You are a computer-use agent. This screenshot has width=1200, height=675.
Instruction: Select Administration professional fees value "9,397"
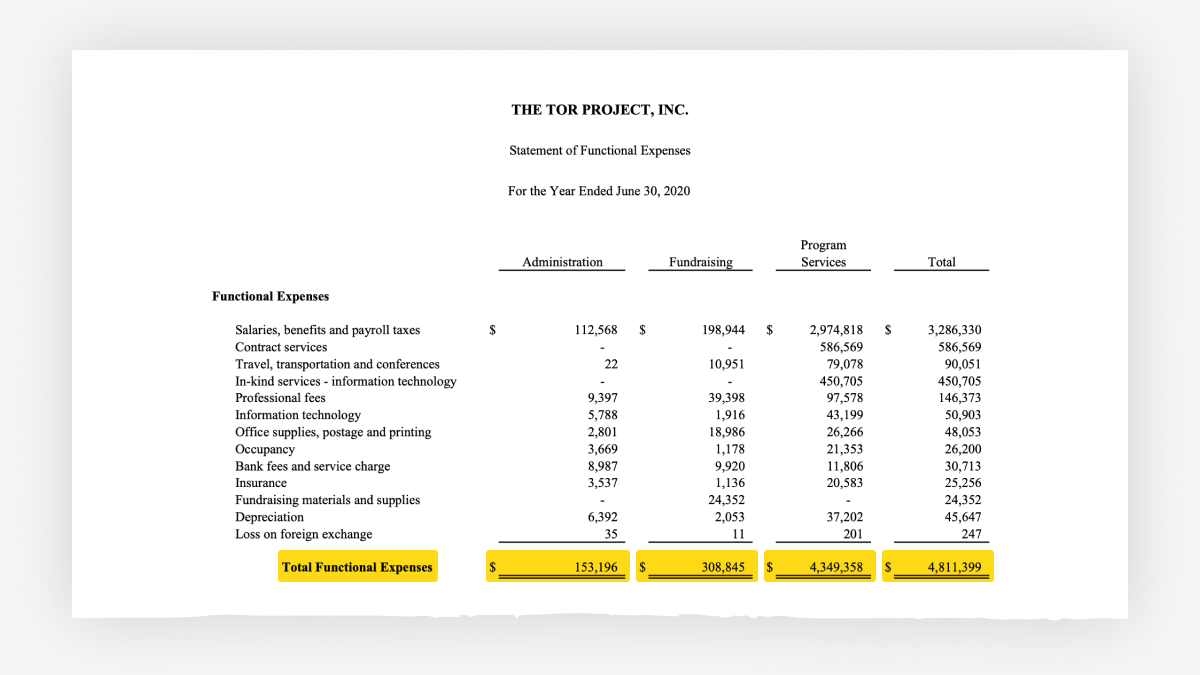click(x=602, y=398)
